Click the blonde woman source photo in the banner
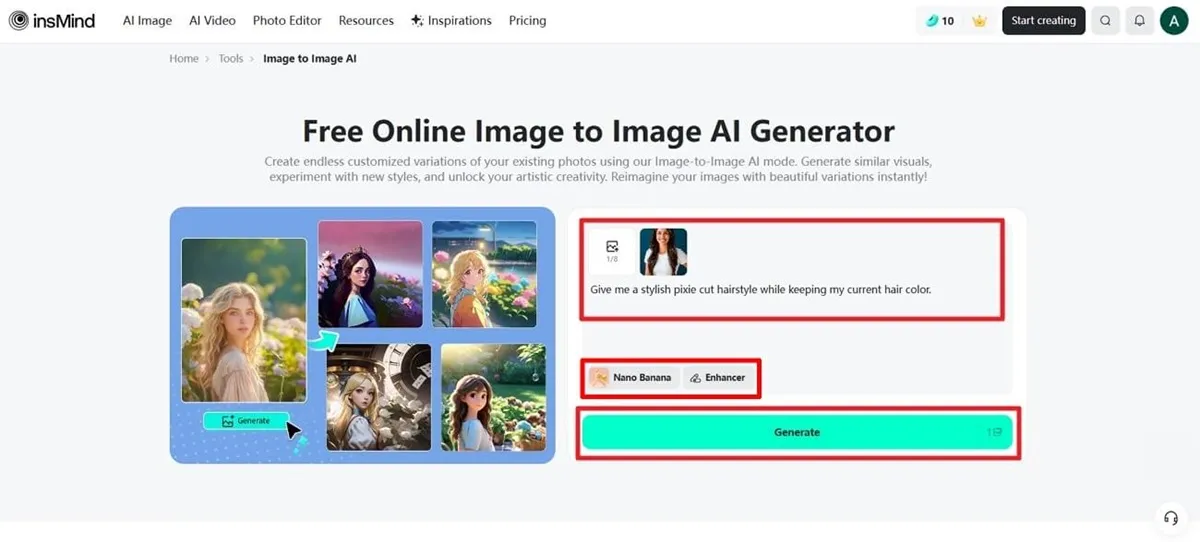 [x=244, y=320]
